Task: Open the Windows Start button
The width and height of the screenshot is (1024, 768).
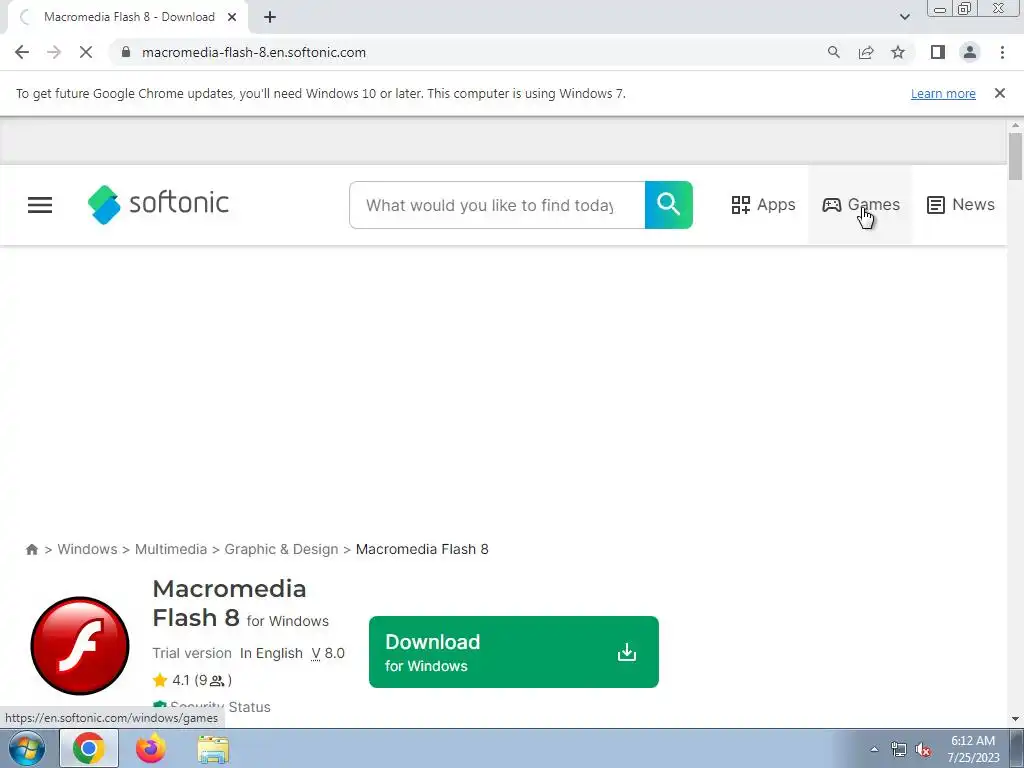Action: [27, 748]
